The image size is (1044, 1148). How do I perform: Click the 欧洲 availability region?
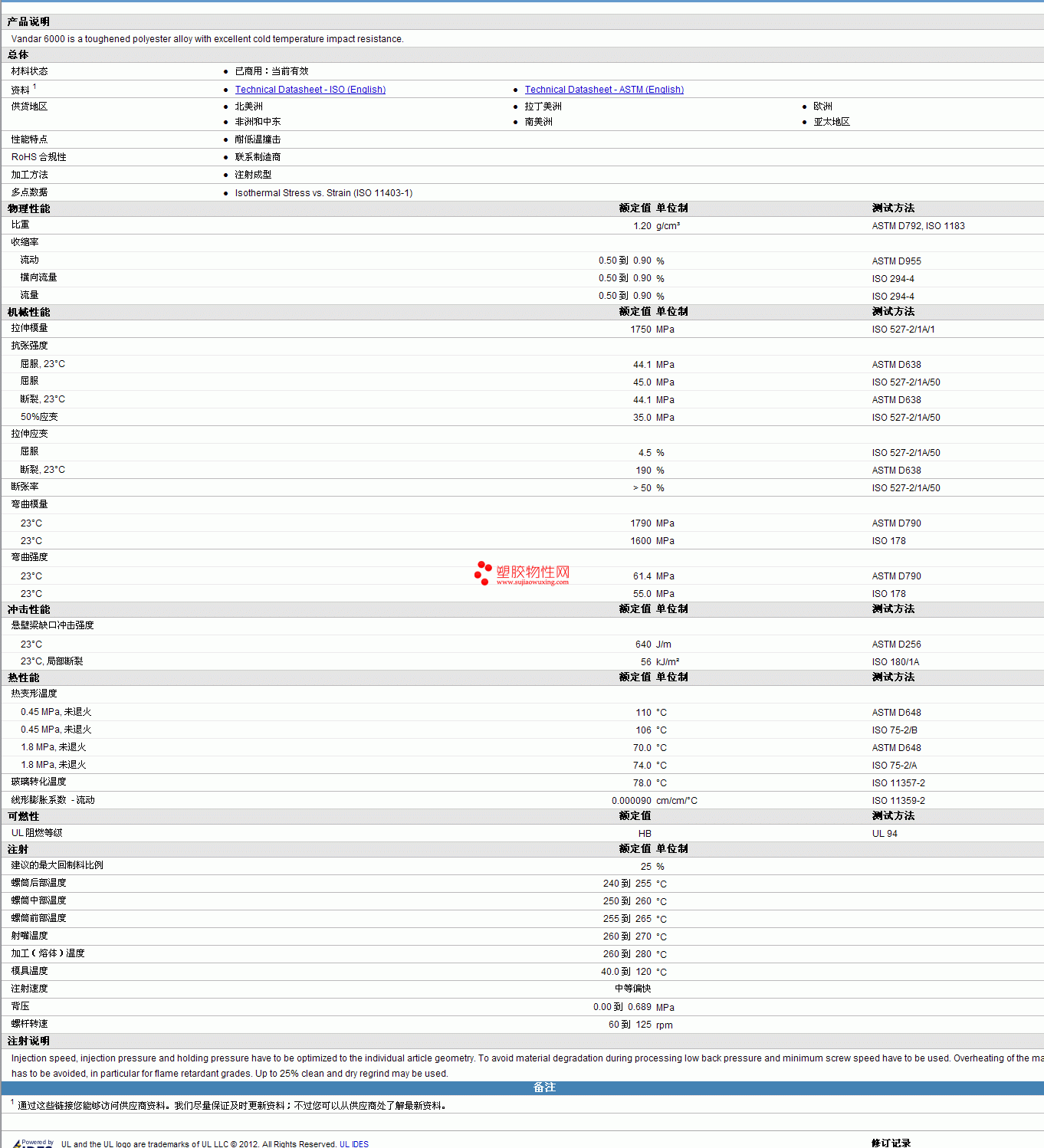point(823,107)
